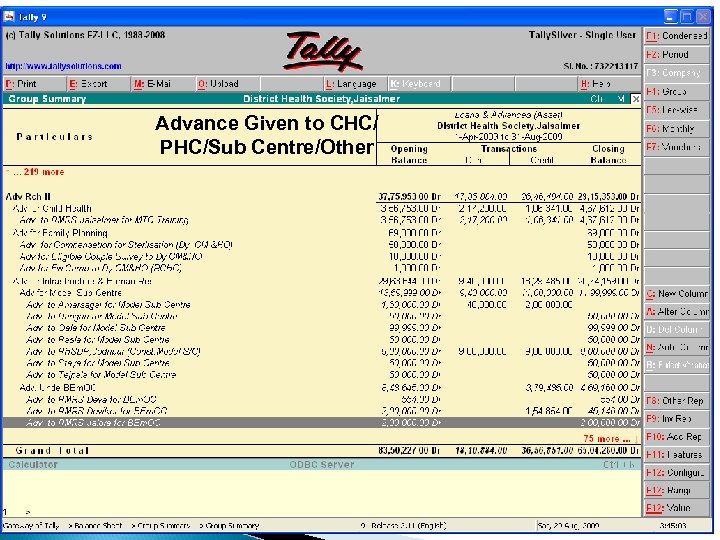Screen dimensions: 720x540
Task: Select Adv Under BEmOC group row
Action: (x=321, y=388)
